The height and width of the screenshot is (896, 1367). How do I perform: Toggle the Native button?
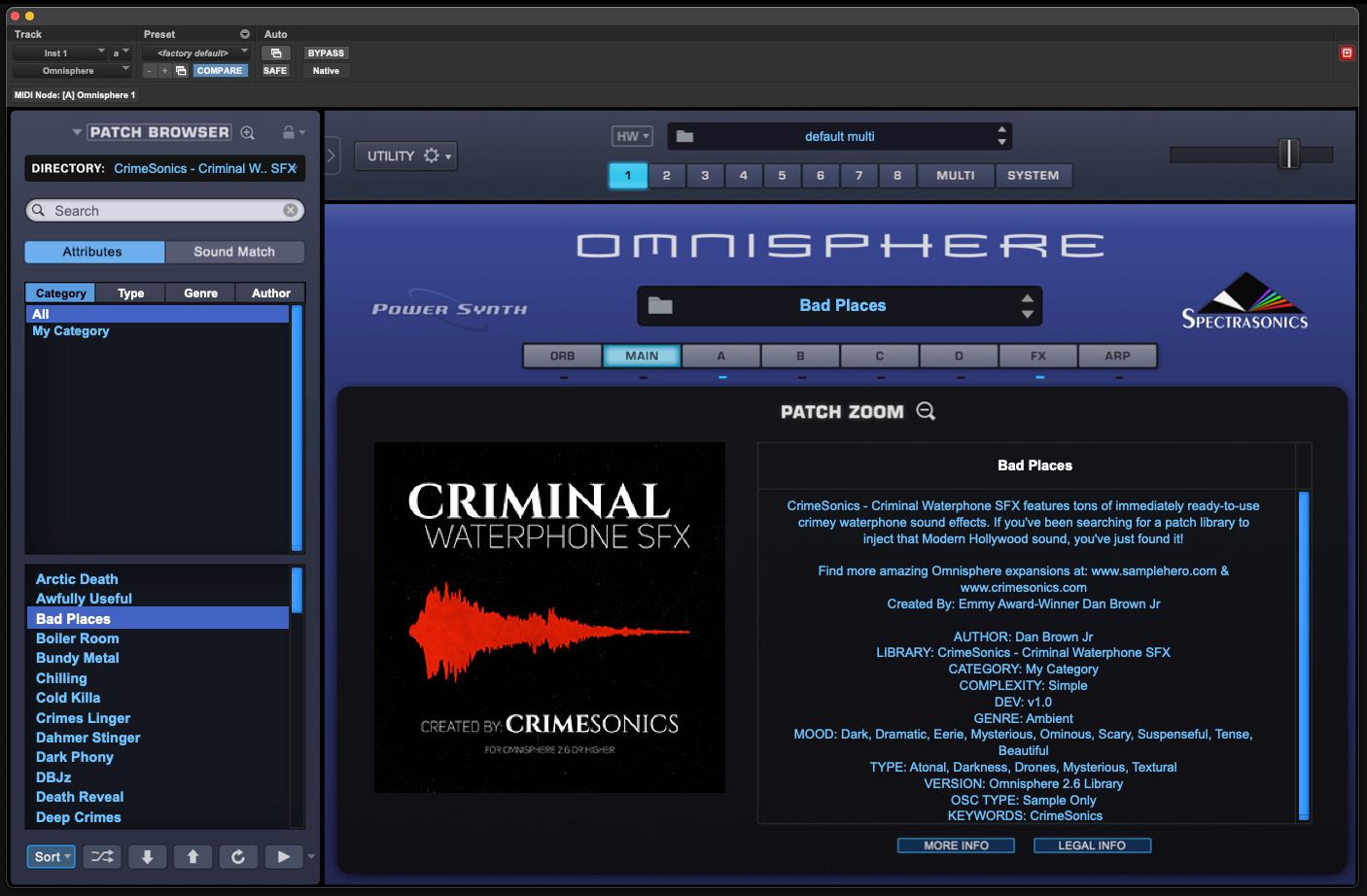(x=326, y=71)
